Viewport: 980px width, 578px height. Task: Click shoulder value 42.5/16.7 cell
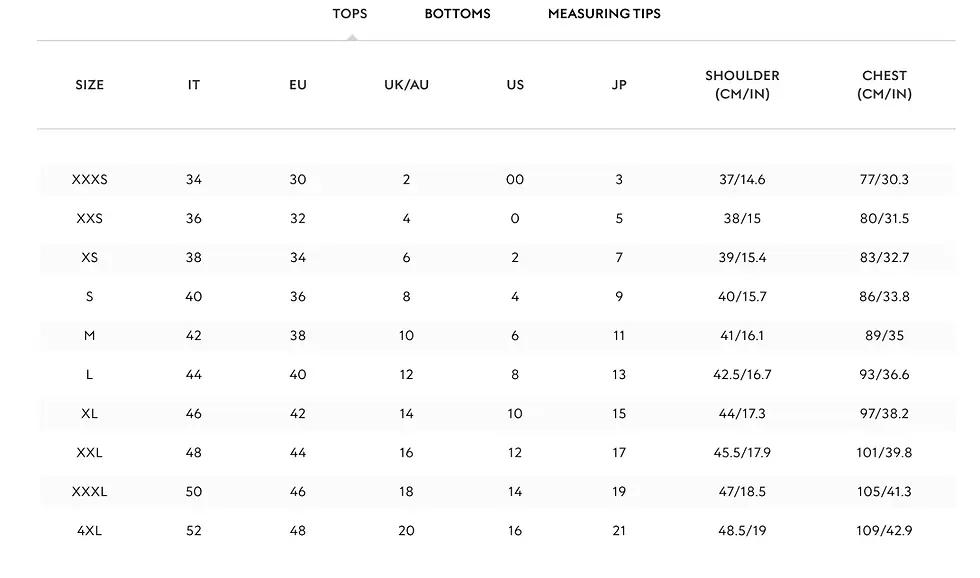point(742,375)
